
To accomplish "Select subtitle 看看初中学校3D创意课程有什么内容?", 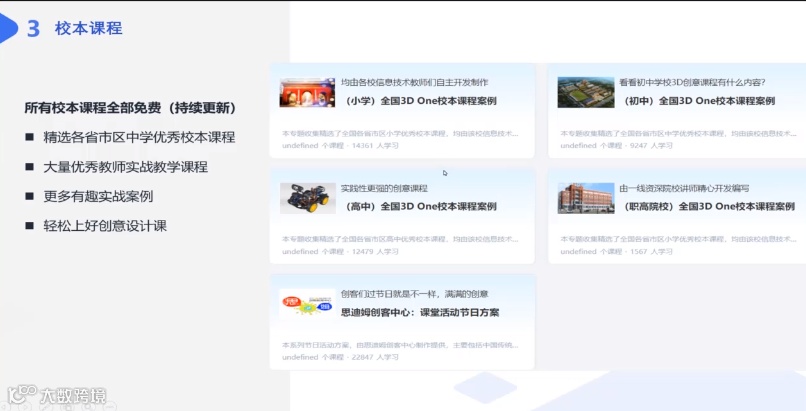I will pyautogui.click(x=692, y=82).
